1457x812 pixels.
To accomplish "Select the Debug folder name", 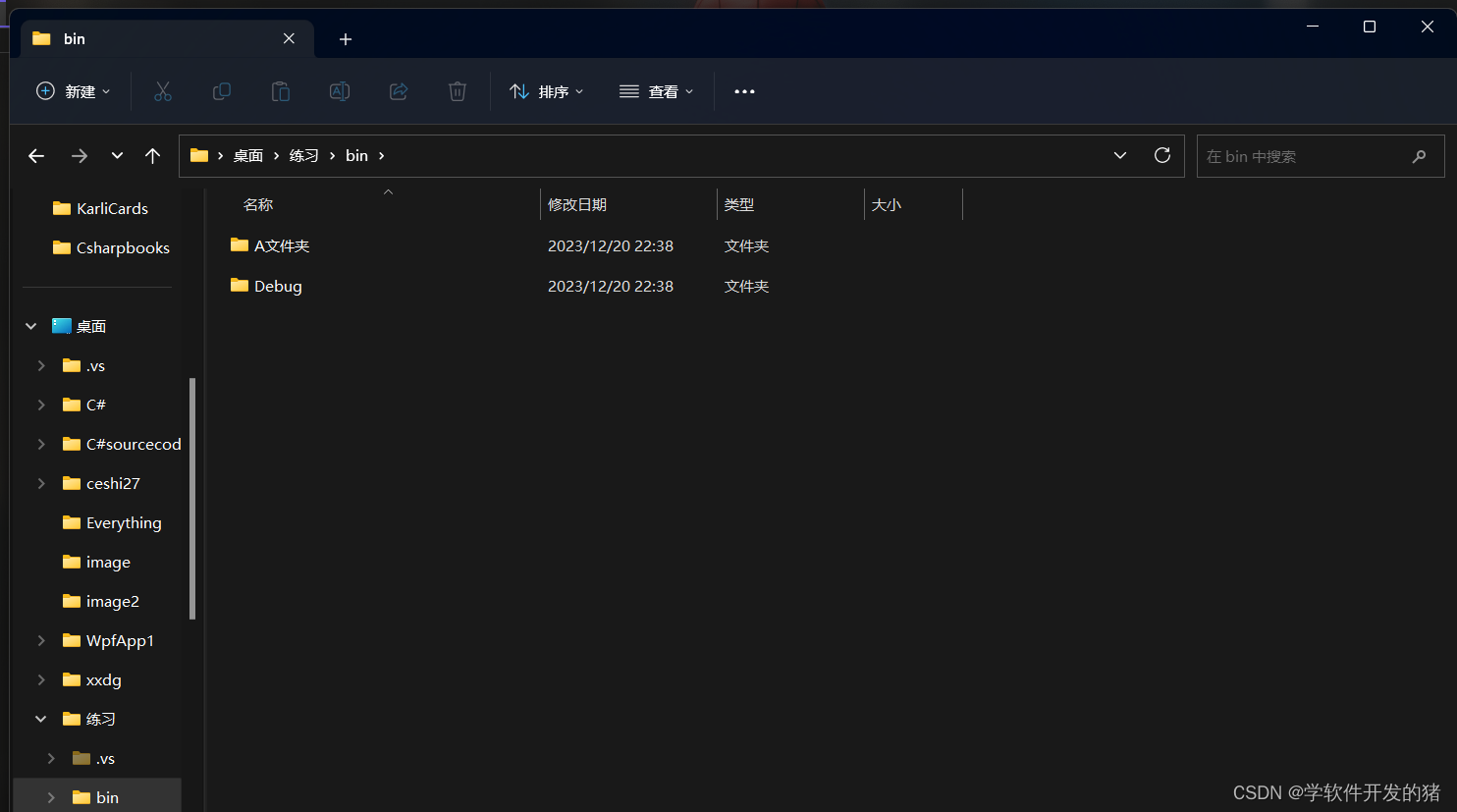I will pyautogui.click(x=278, y=286).
